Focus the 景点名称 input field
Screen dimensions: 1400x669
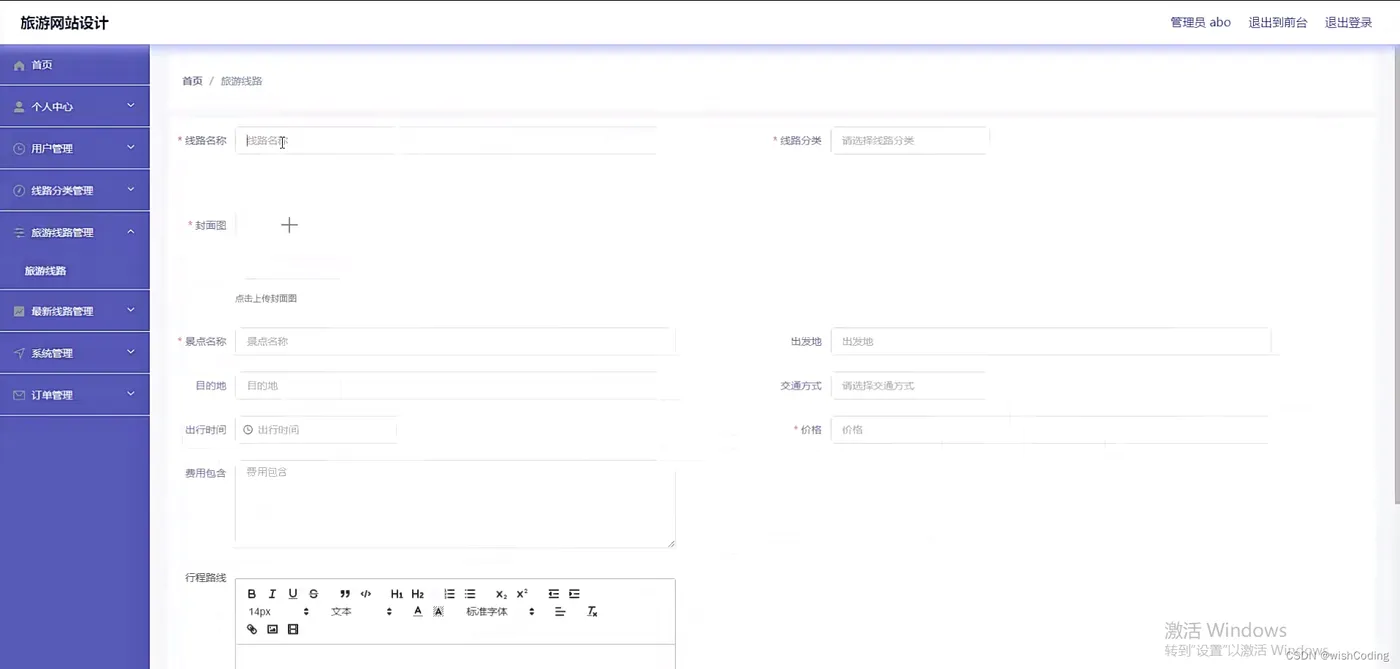455,341
